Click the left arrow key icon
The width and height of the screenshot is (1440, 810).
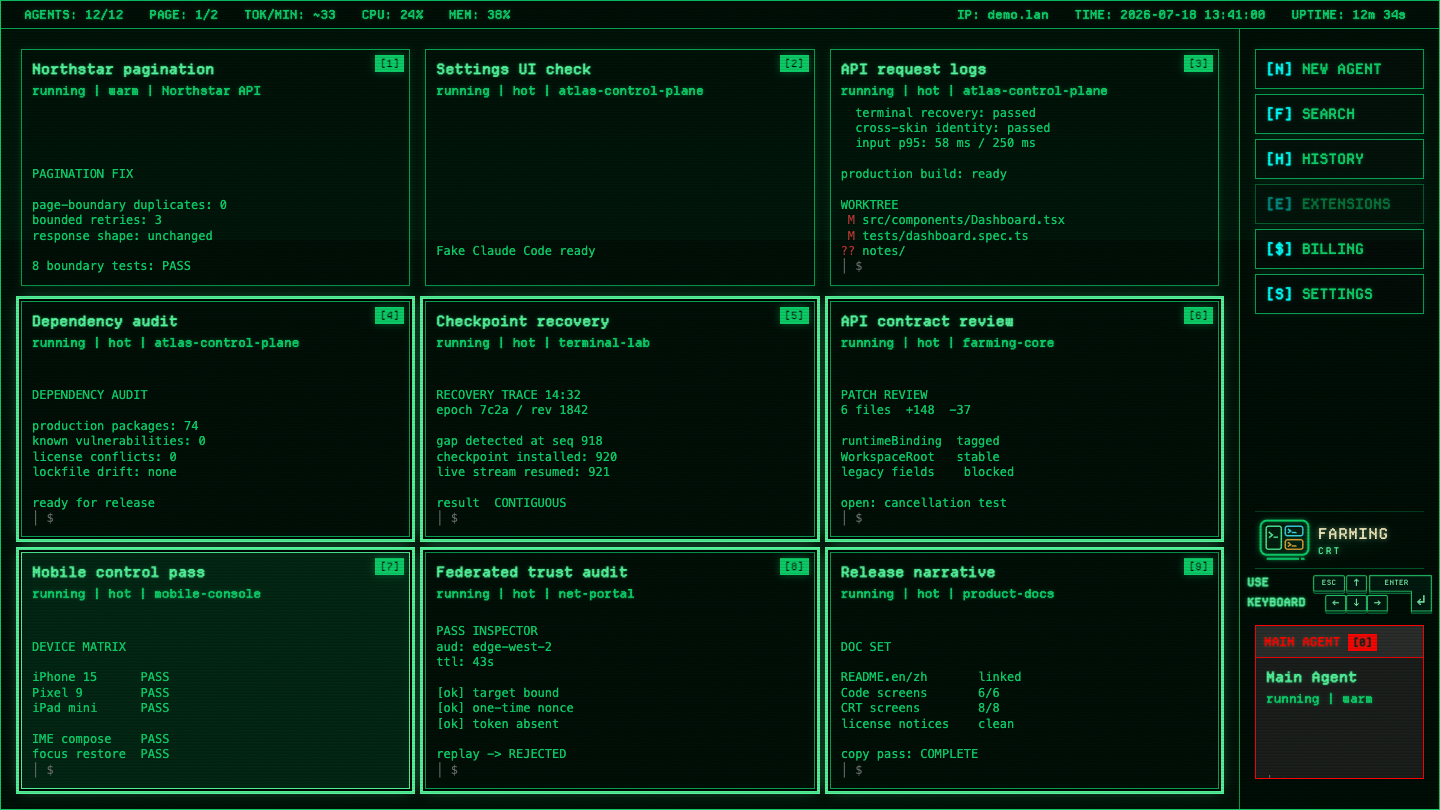click(x=1335, y=603)
